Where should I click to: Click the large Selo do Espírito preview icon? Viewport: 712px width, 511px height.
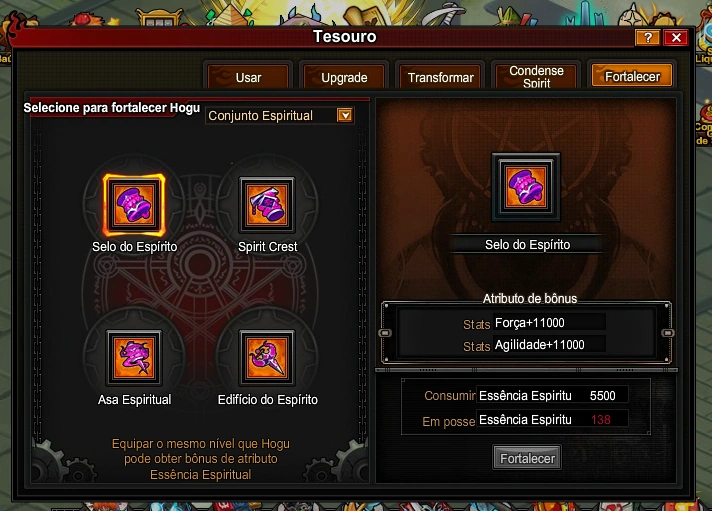pyautogui.click(x=526, y=187)
